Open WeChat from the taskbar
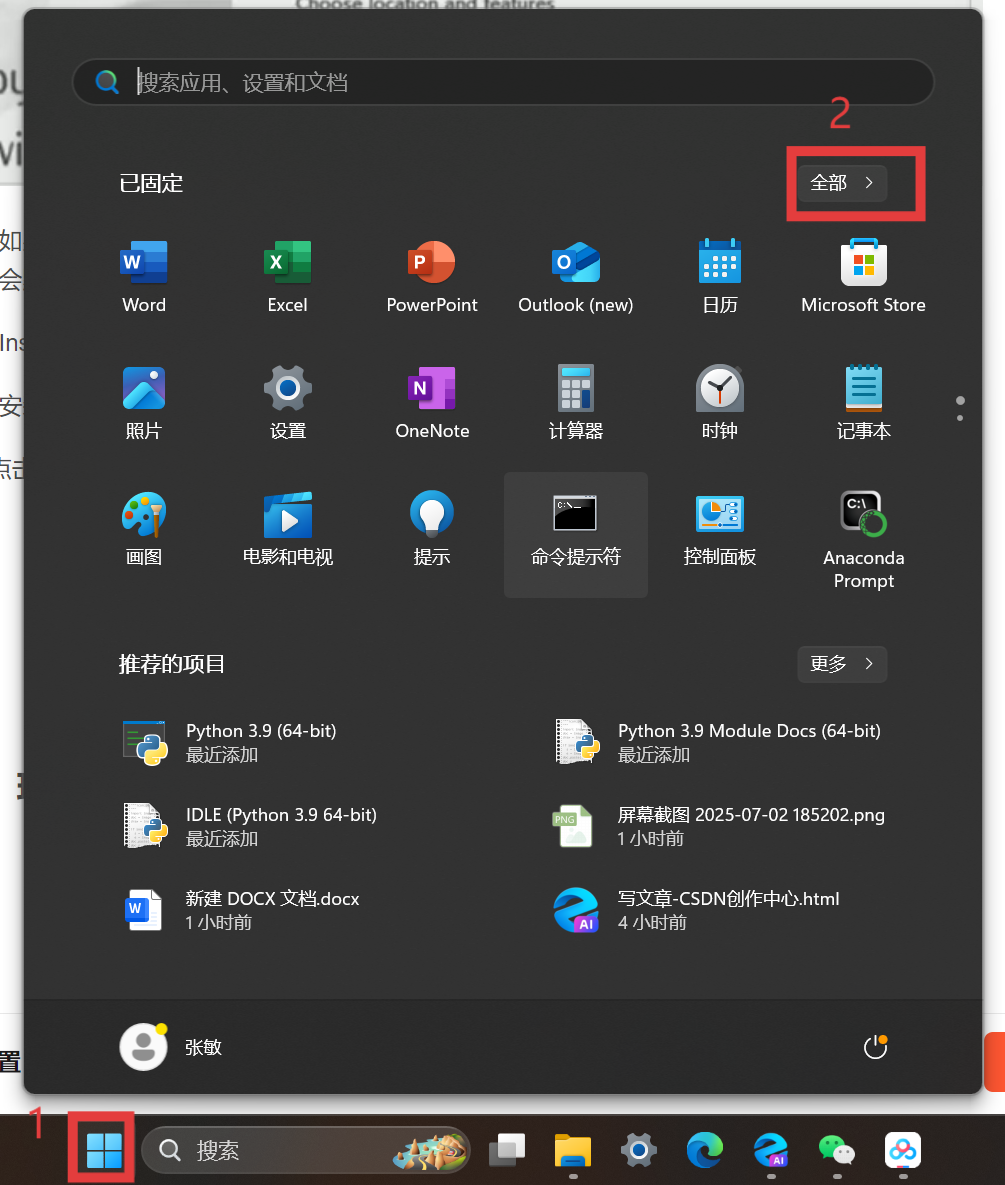This screenshot has height=1185, width=1005. point(836,1150)
